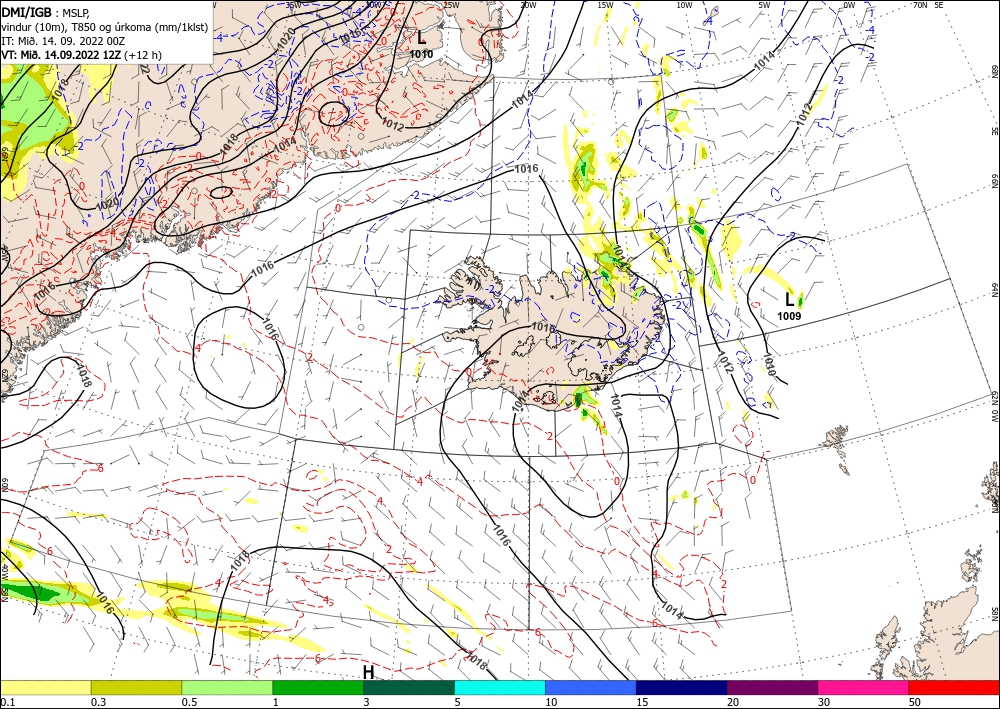Click the '70N 5E' label in top-right corner
This screenshot has height=709, width=1000.
(928, 5)
